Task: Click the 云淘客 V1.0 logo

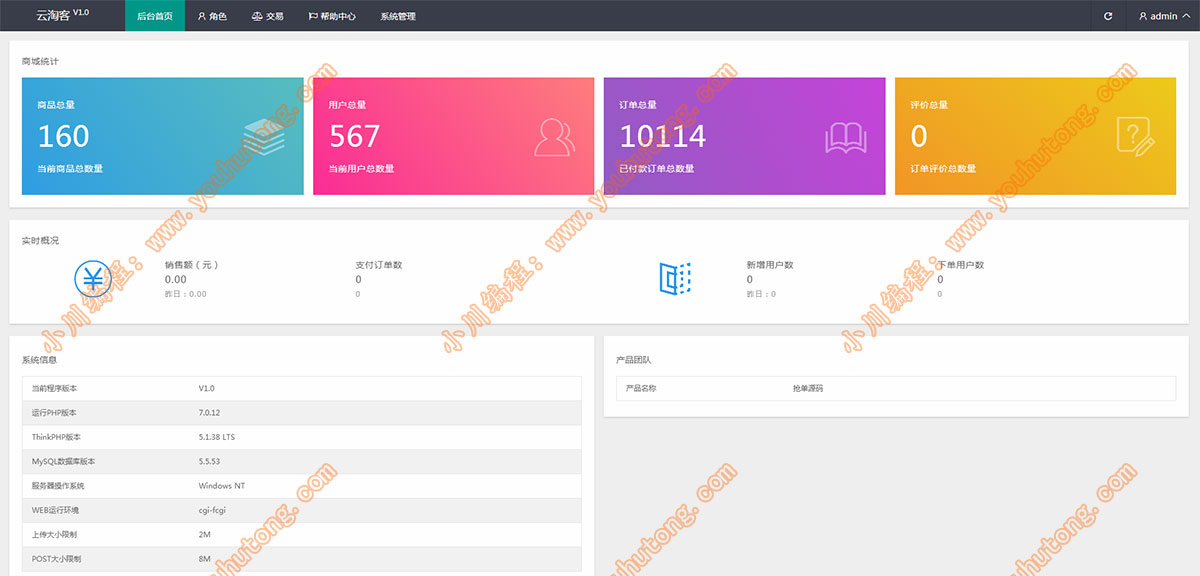Action: pos(62,15)
